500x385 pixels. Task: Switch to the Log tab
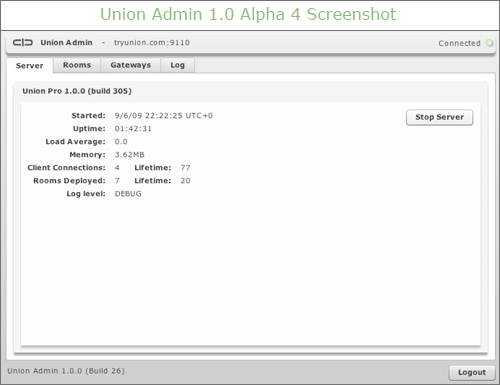[x=178, y=65]
